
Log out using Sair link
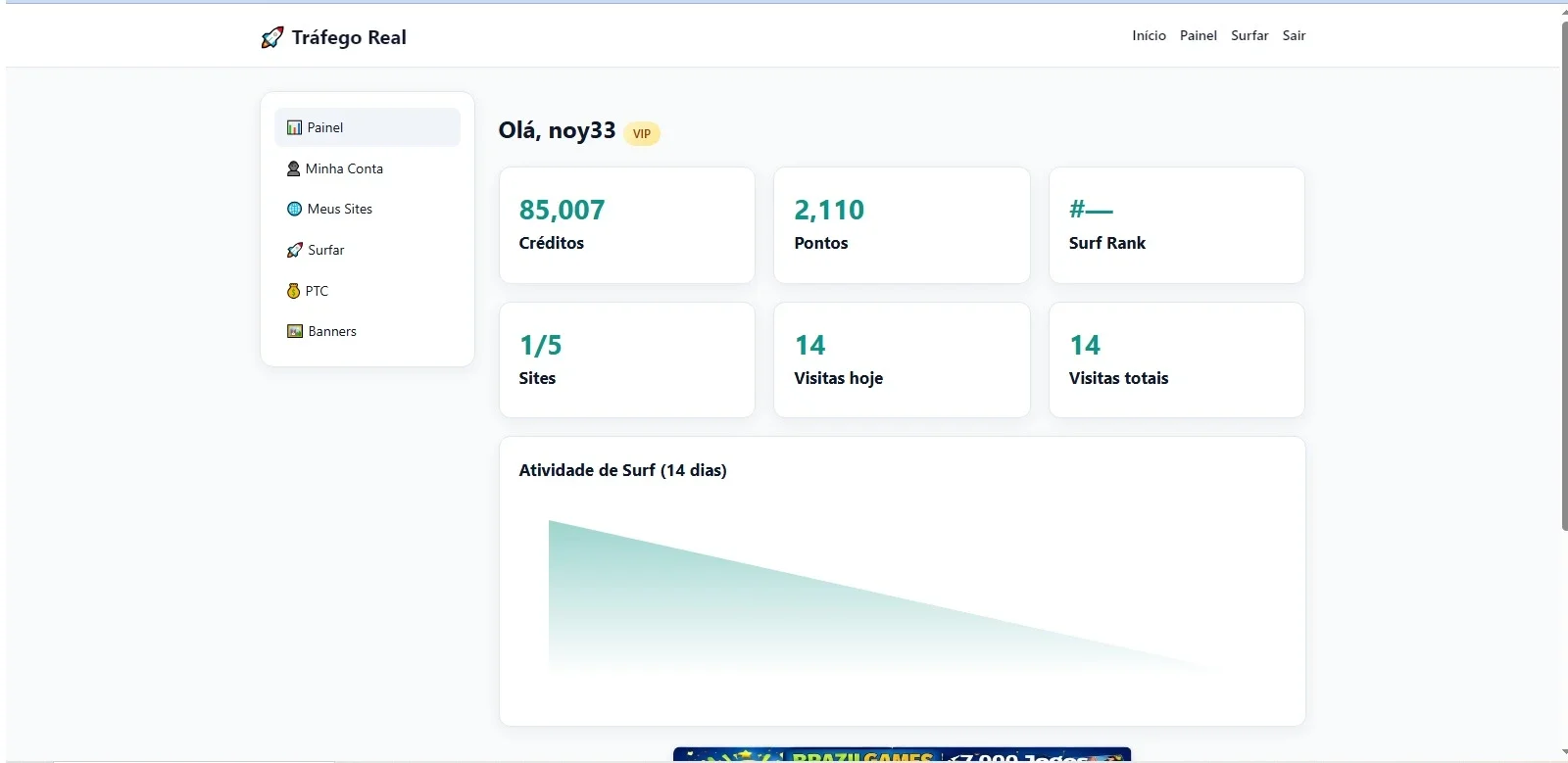[x=1294, y=35]
